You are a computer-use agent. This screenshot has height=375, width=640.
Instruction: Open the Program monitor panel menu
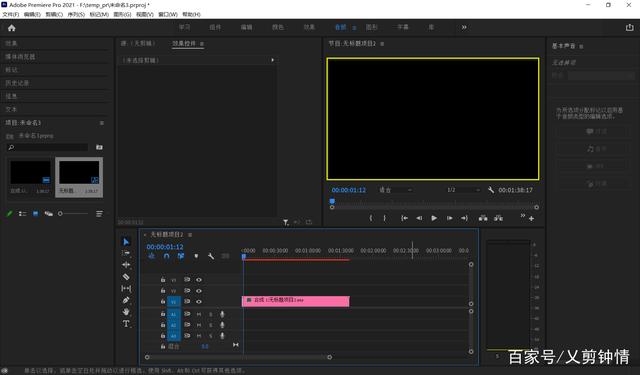click(x=382, y=44)
